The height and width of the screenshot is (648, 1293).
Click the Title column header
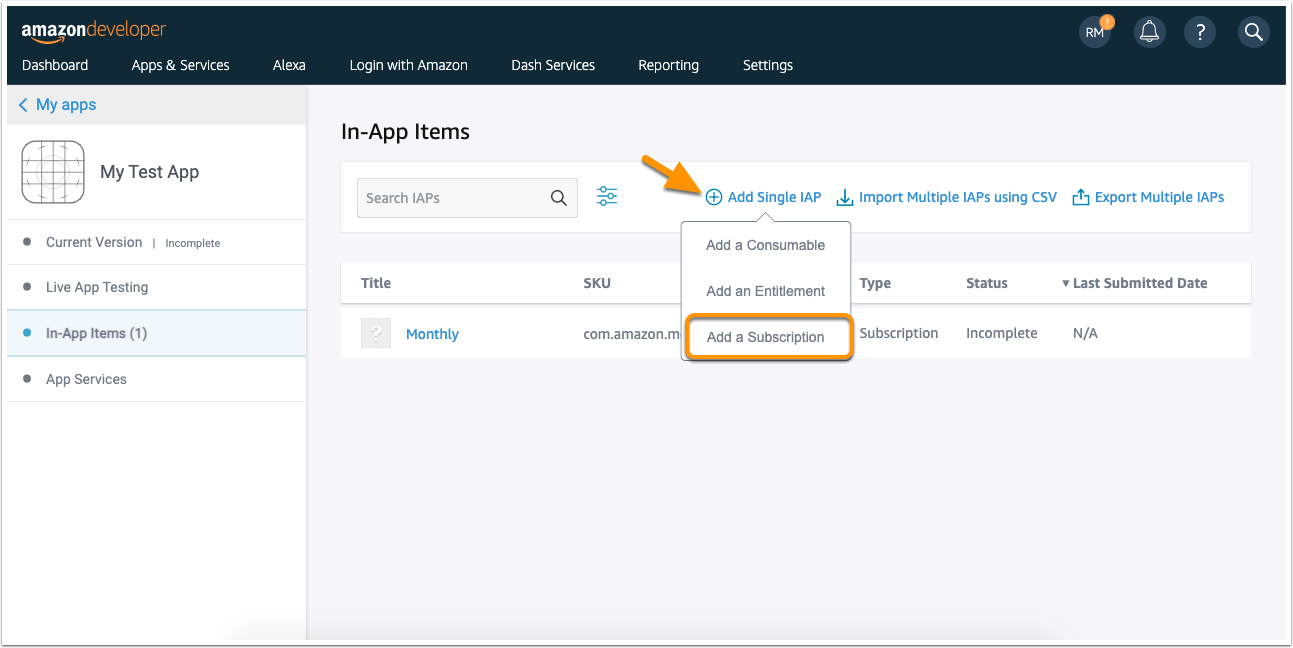pyautogui.click(x=376, y=283)
